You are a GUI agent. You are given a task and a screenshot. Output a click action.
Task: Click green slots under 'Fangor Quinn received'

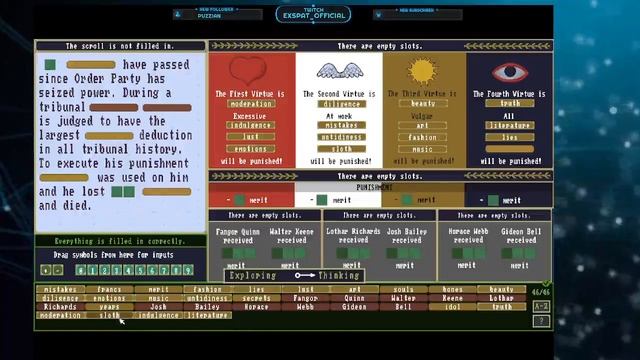[239, 253]
